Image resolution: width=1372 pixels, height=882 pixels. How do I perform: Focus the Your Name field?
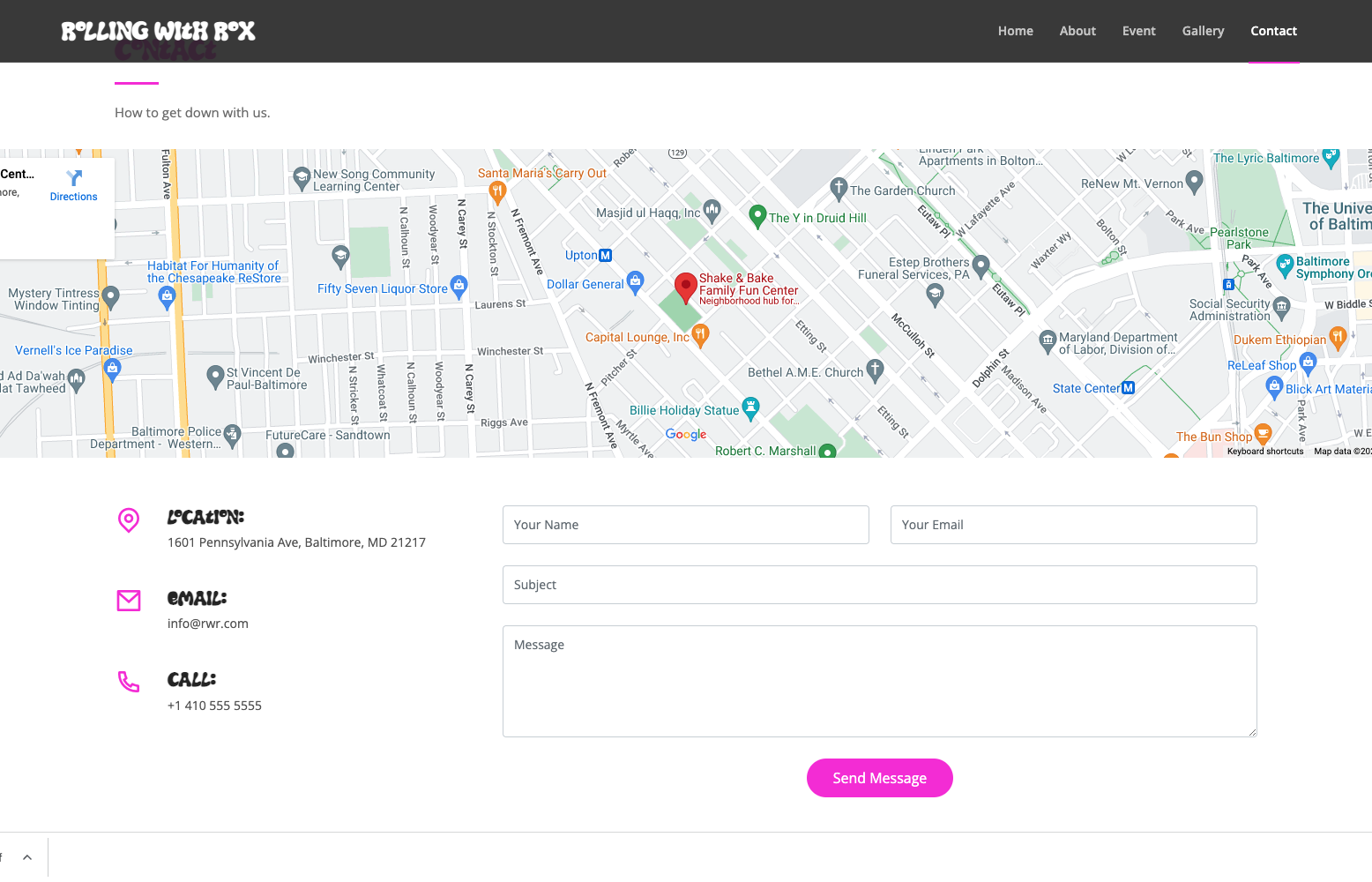coord(685,525)
